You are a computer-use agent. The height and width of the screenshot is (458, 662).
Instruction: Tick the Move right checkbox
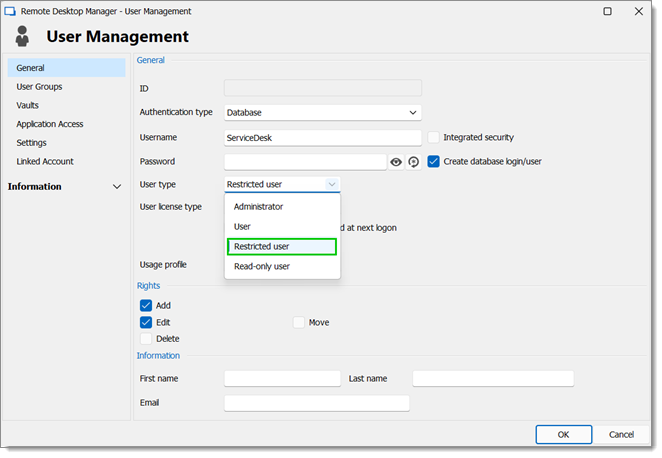tap(299, 323)
